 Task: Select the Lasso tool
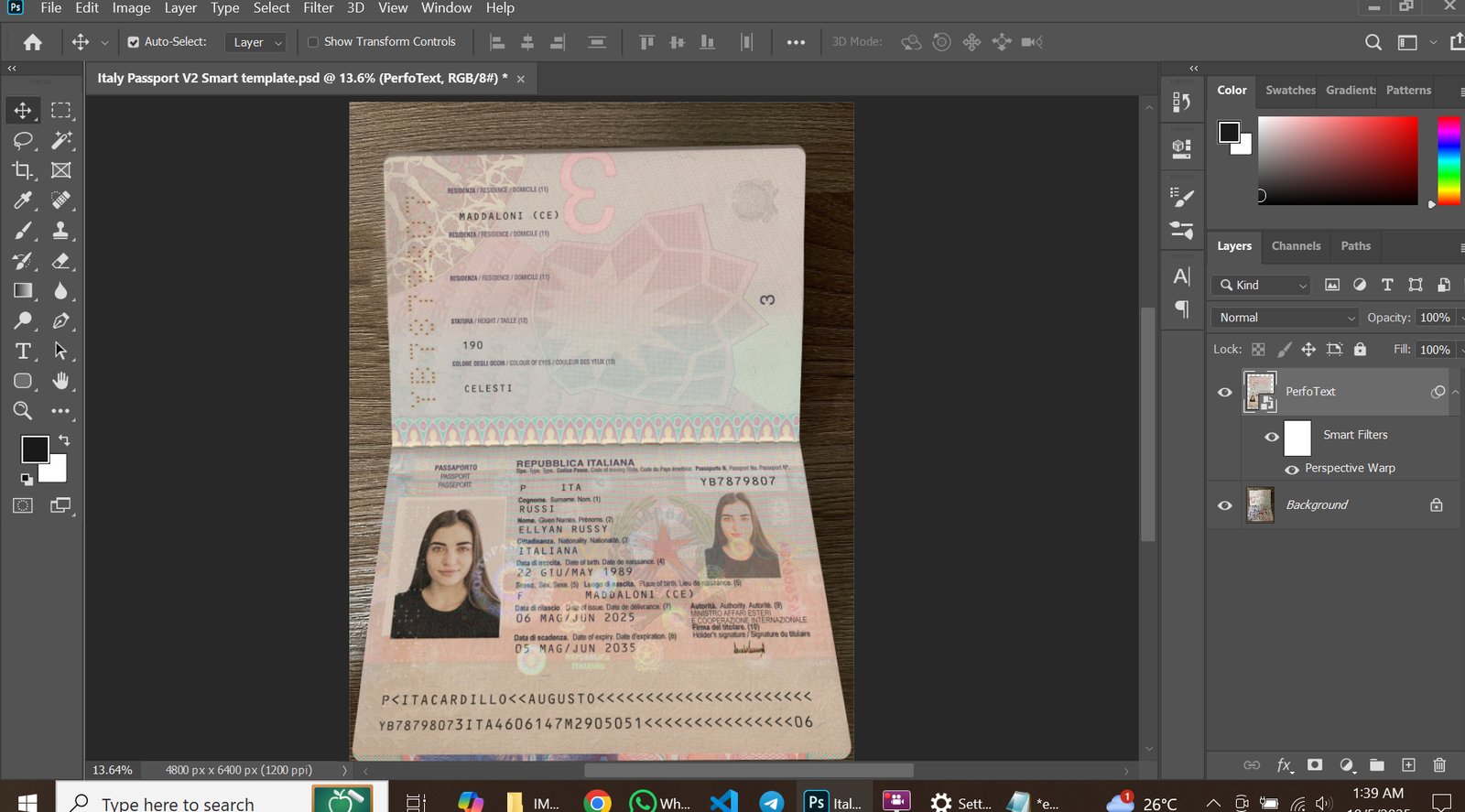23,140
